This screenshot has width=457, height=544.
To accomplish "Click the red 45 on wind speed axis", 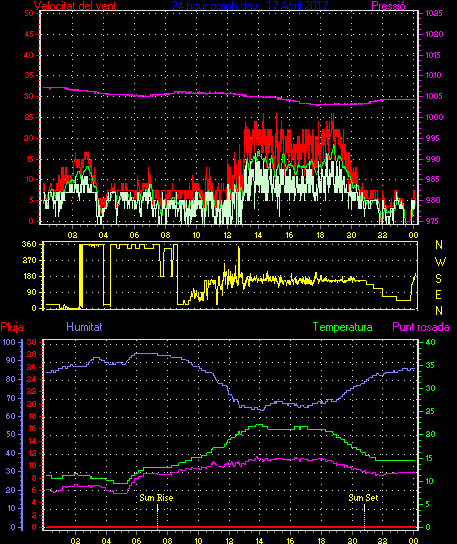I will tap(29, 34).
